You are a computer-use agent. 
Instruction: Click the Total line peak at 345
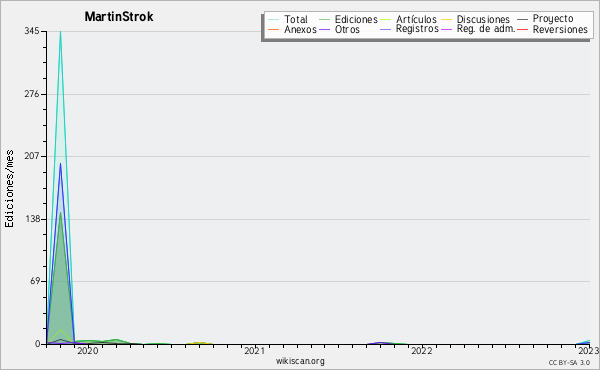60,32
